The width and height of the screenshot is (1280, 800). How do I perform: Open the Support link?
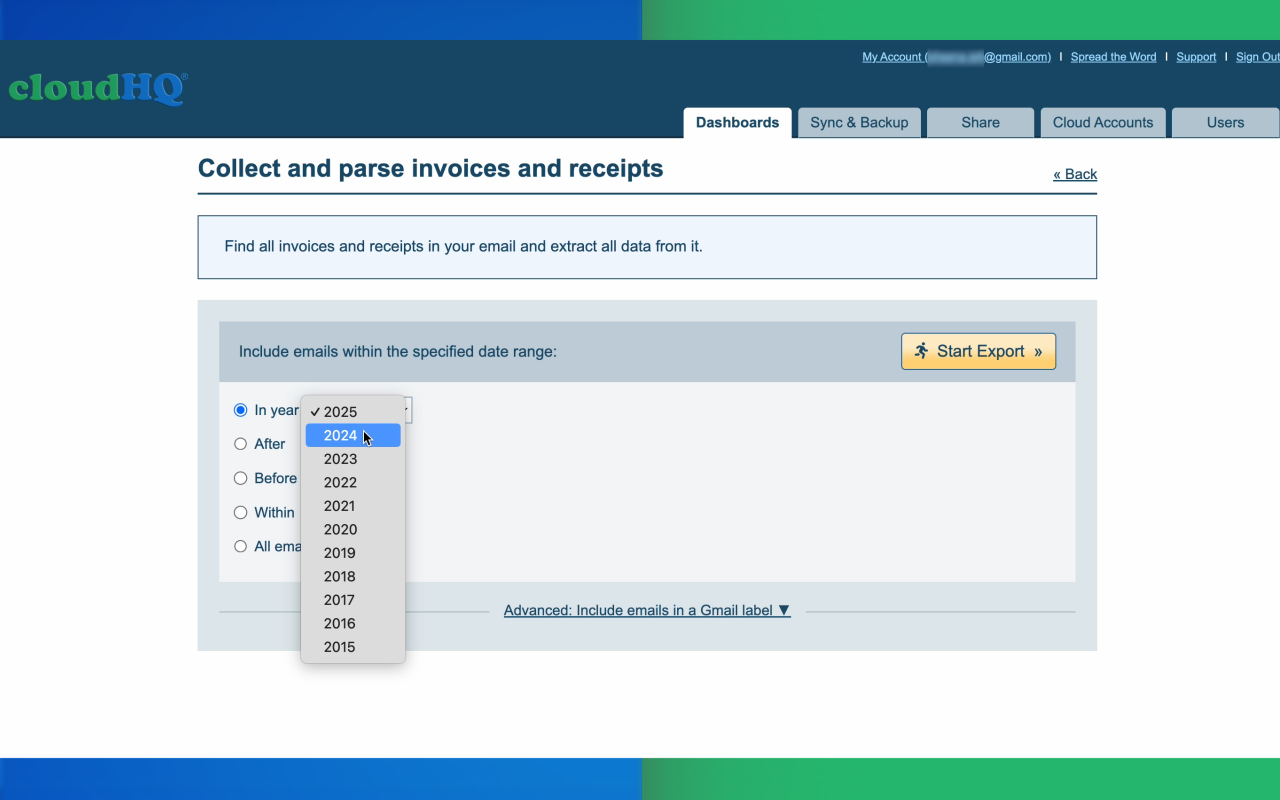pyautogui.click(x=1196, y=57)
